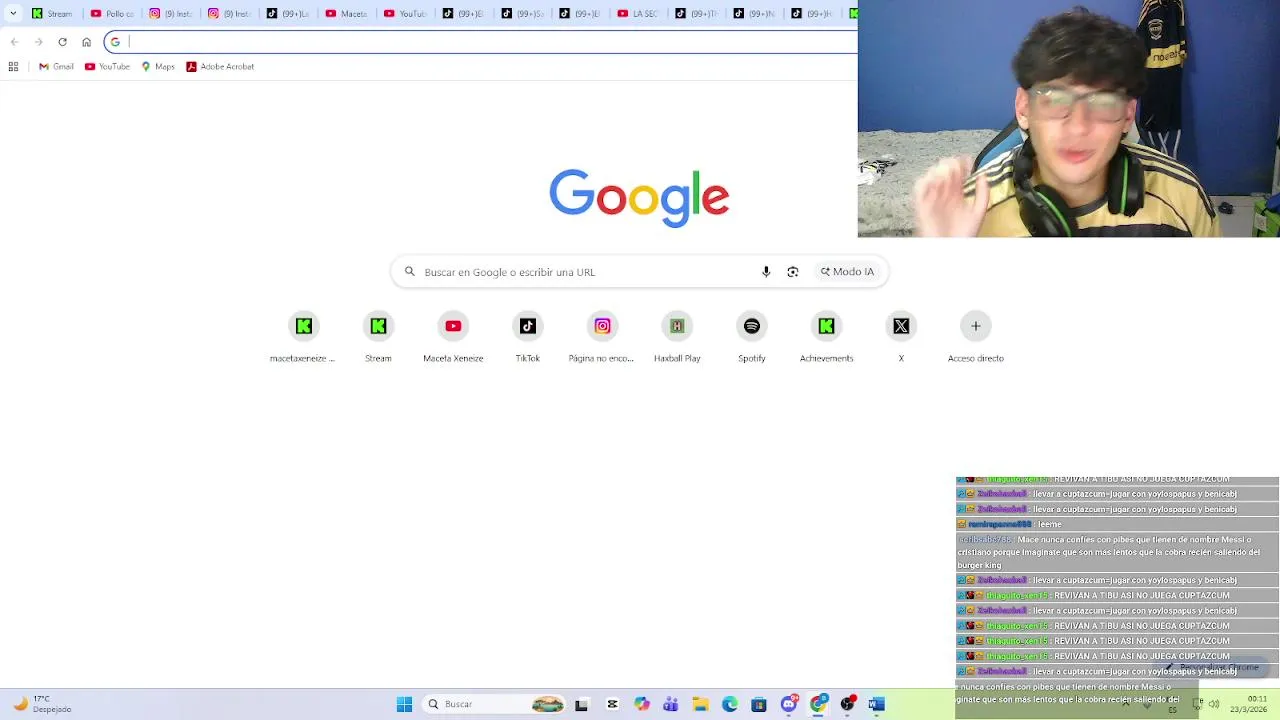
Task: Open the TikTok shortcut tile
Action: tap(528, 337)
